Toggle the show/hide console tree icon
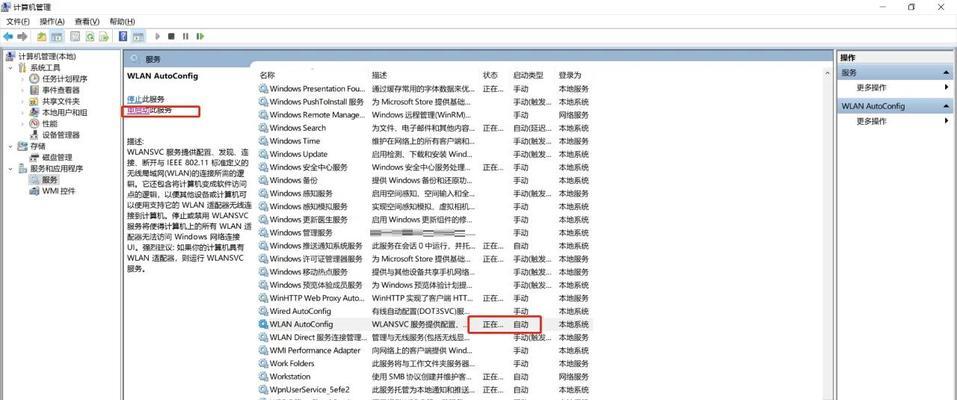Image resolution: width=957 pixels, height=400 pixels. coord(57,37)
